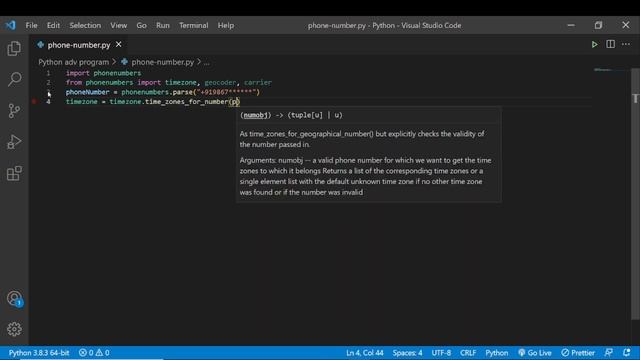The height and width of the screenshot is (360, 640).
Task: Open the View menu
Action: tap(118, 25)
